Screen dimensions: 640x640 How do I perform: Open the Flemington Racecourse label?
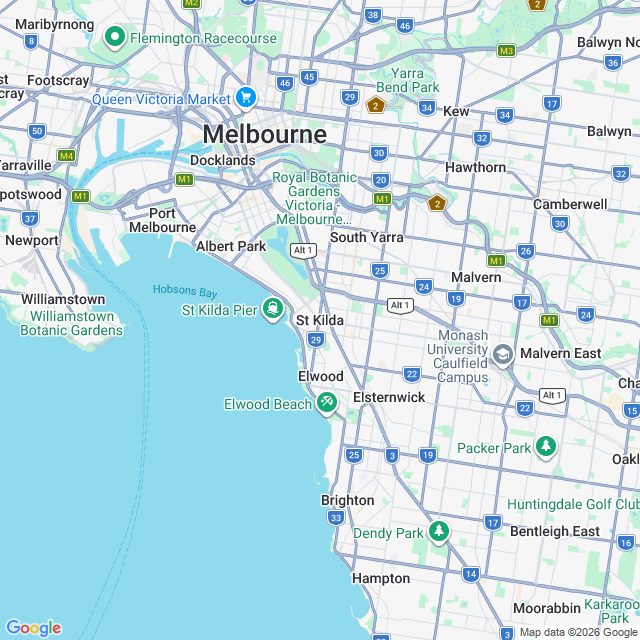tap(203, 38)
